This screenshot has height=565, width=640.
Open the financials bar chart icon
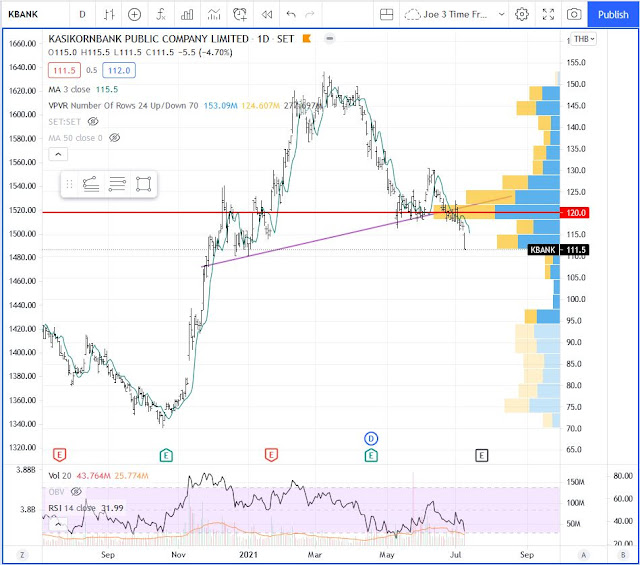click(187, 15)
